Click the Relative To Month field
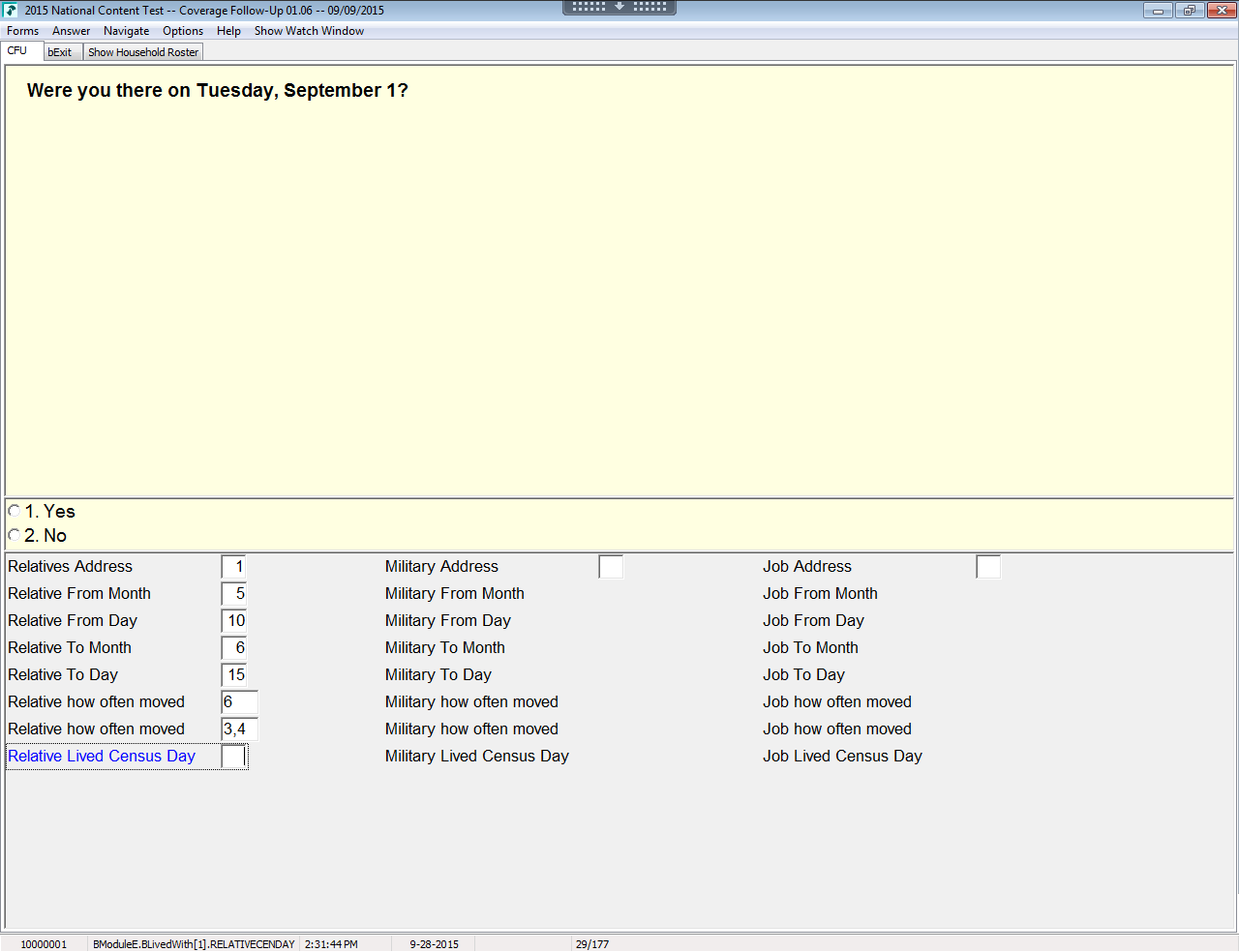Image resolution: width=1239 pixels, height=952 pixels. pyautogui.click(x=233, y=648)
